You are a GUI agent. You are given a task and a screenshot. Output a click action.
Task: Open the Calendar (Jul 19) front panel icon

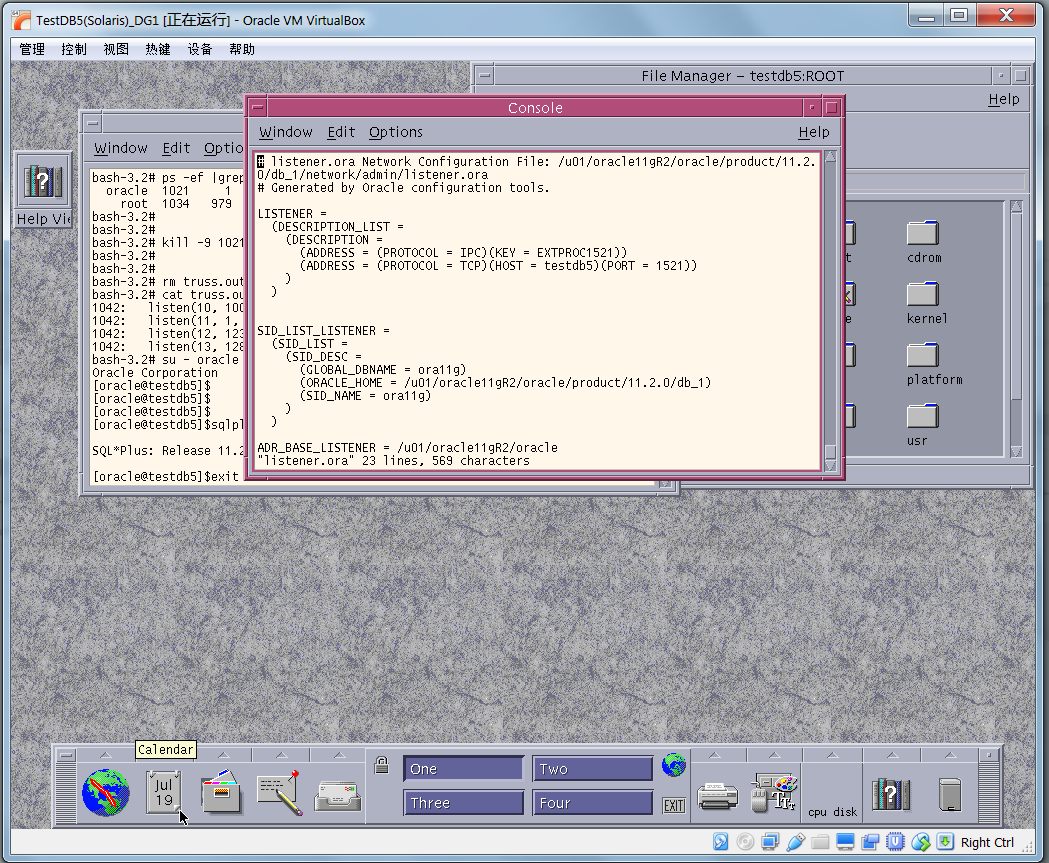pyautogui.click(x=163, y=793)
